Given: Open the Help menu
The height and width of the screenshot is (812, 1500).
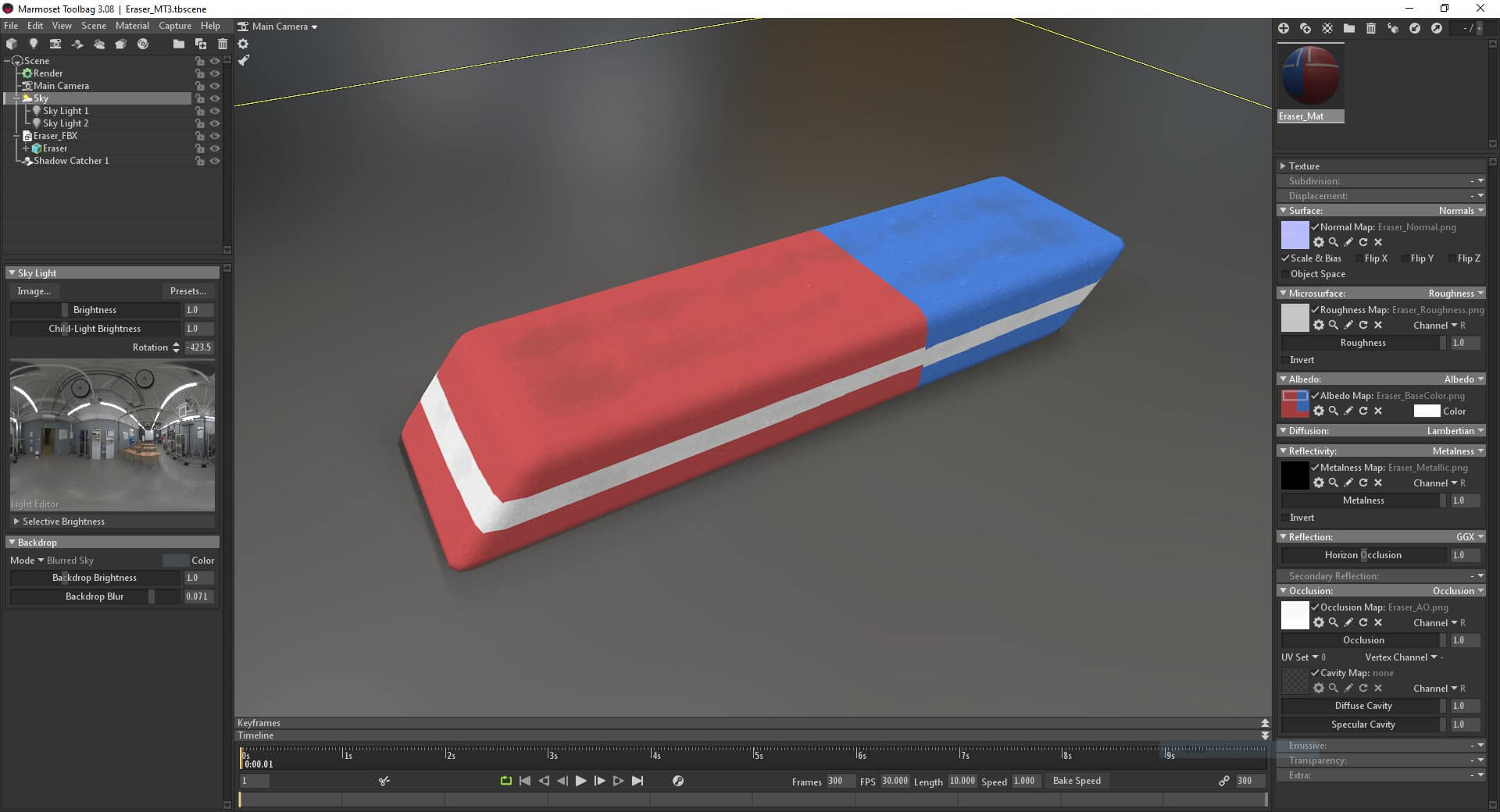Looking at the screenshot, I should 210,26.
